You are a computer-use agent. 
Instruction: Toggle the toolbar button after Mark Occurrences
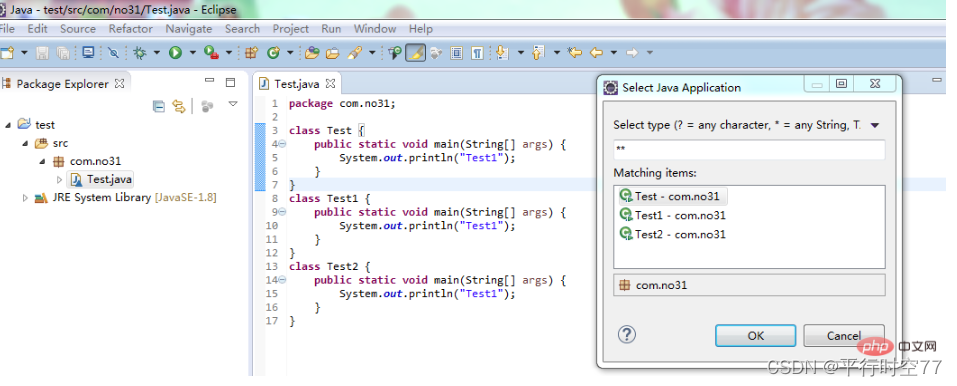[x=436, y=53]
